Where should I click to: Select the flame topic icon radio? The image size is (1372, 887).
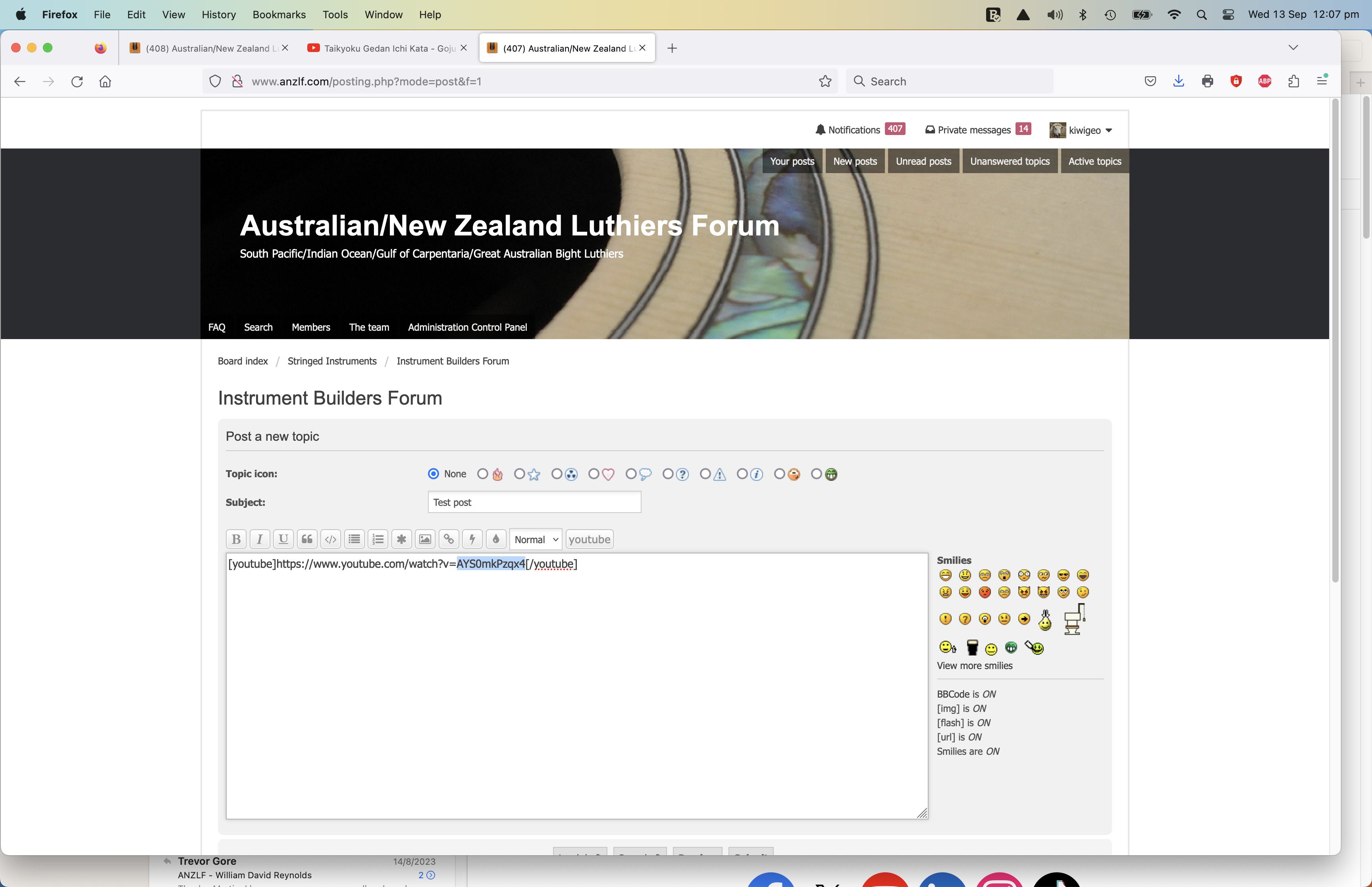tap(482, 473)
